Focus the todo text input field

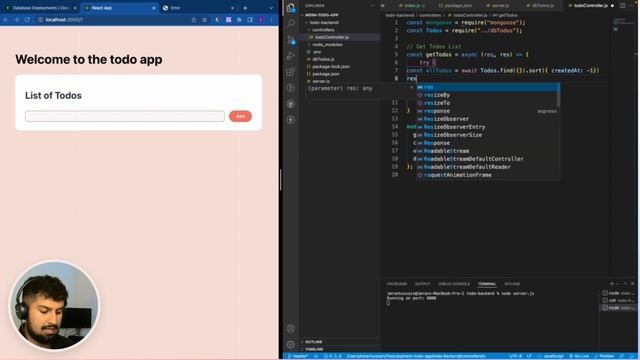coord(124,116)
